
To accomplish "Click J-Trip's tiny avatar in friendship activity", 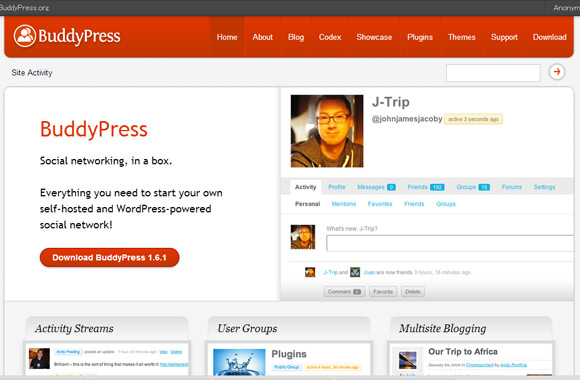I will [310, 272].
